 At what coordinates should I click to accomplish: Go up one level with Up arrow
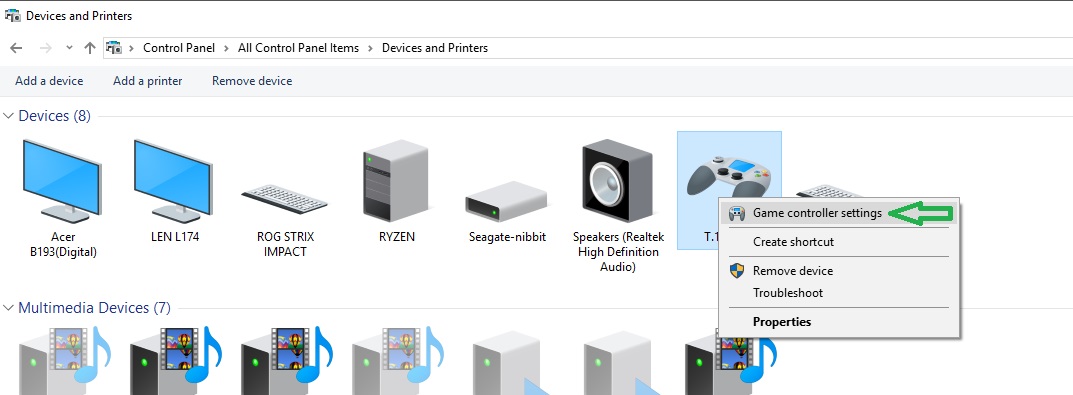pyautogui.click(x=90, y=48)
